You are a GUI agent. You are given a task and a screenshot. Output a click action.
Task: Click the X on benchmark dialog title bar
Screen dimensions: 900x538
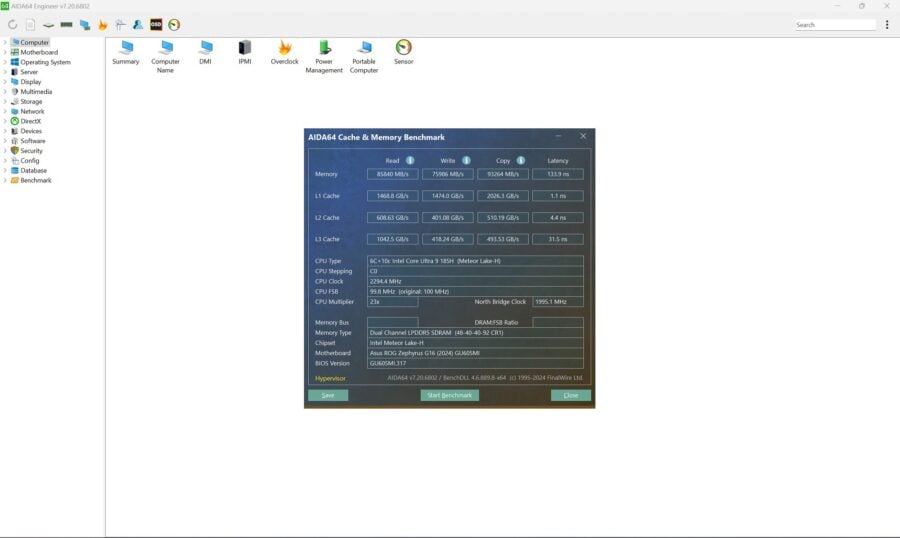click(583, 136)
